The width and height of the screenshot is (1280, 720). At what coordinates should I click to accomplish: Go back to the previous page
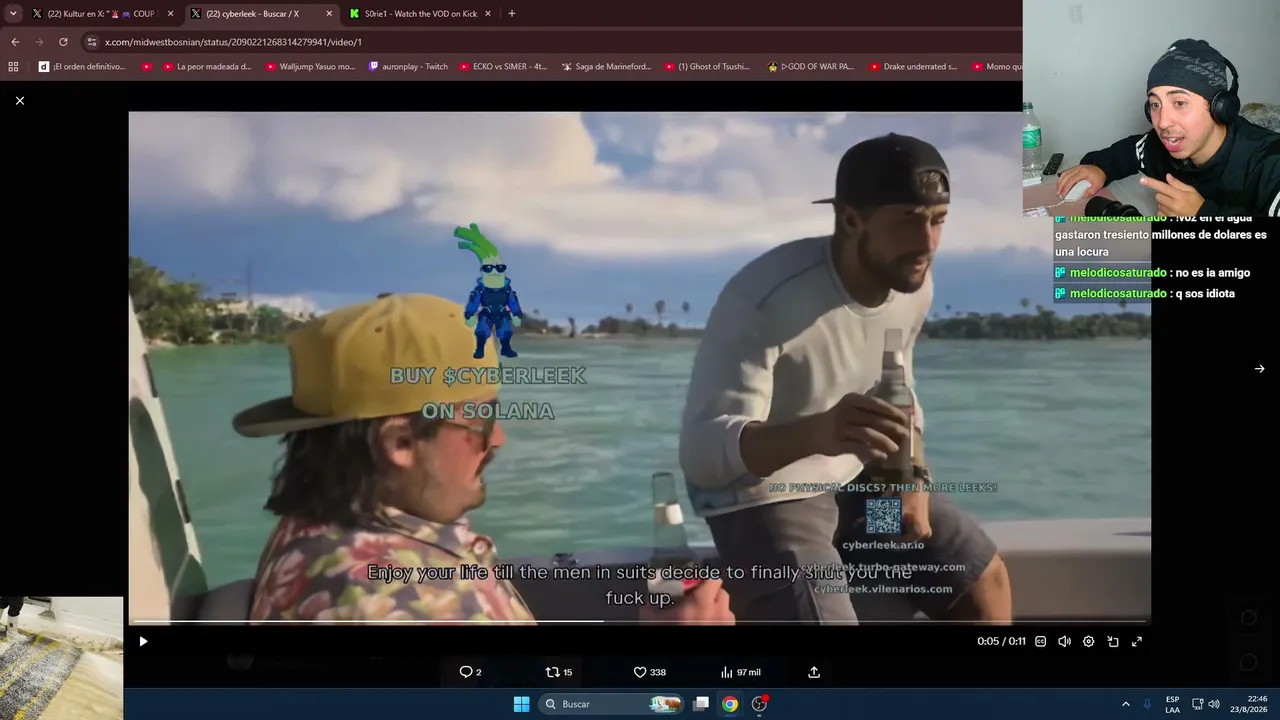point(15,42)
